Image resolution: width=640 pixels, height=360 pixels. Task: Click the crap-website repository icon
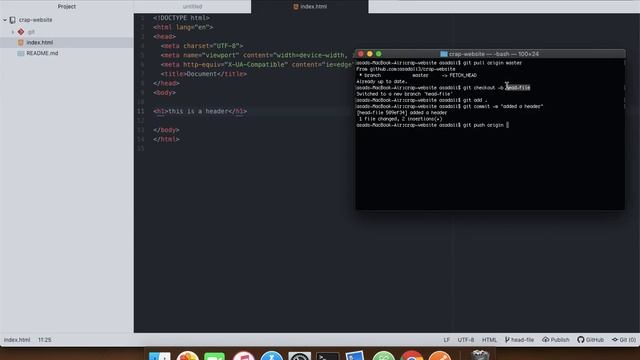[13, 20]
